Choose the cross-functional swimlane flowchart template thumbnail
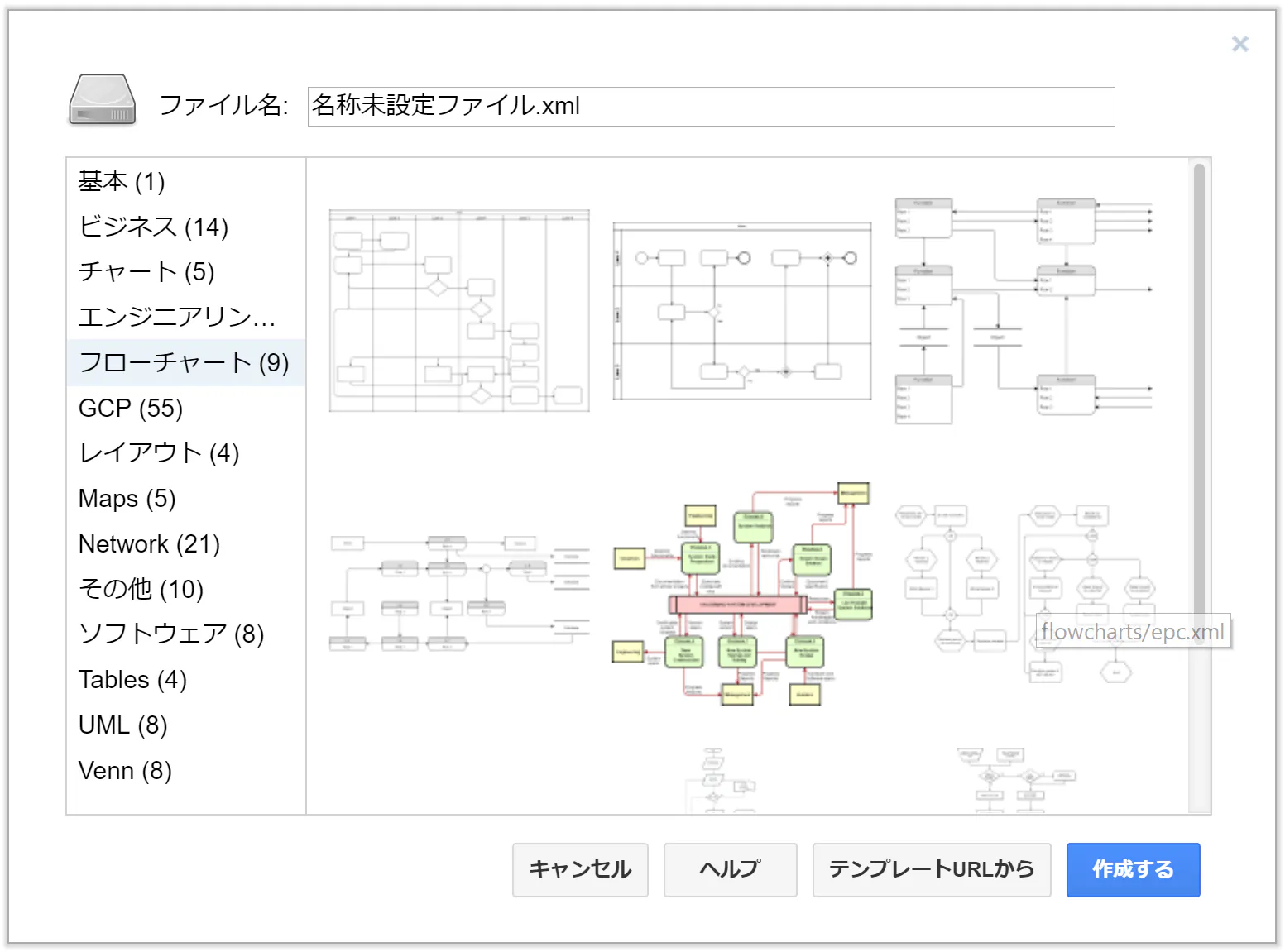 459,310
